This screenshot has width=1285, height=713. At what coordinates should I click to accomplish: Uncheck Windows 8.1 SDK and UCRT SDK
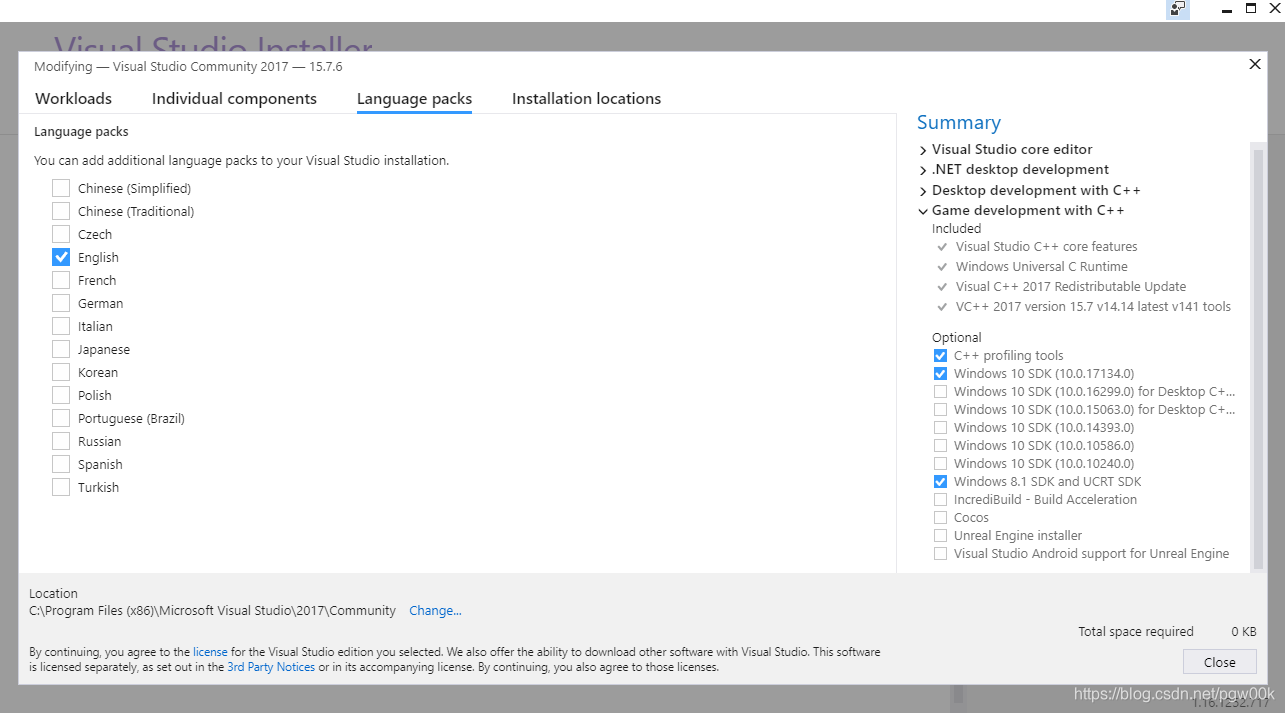[940, 481]
